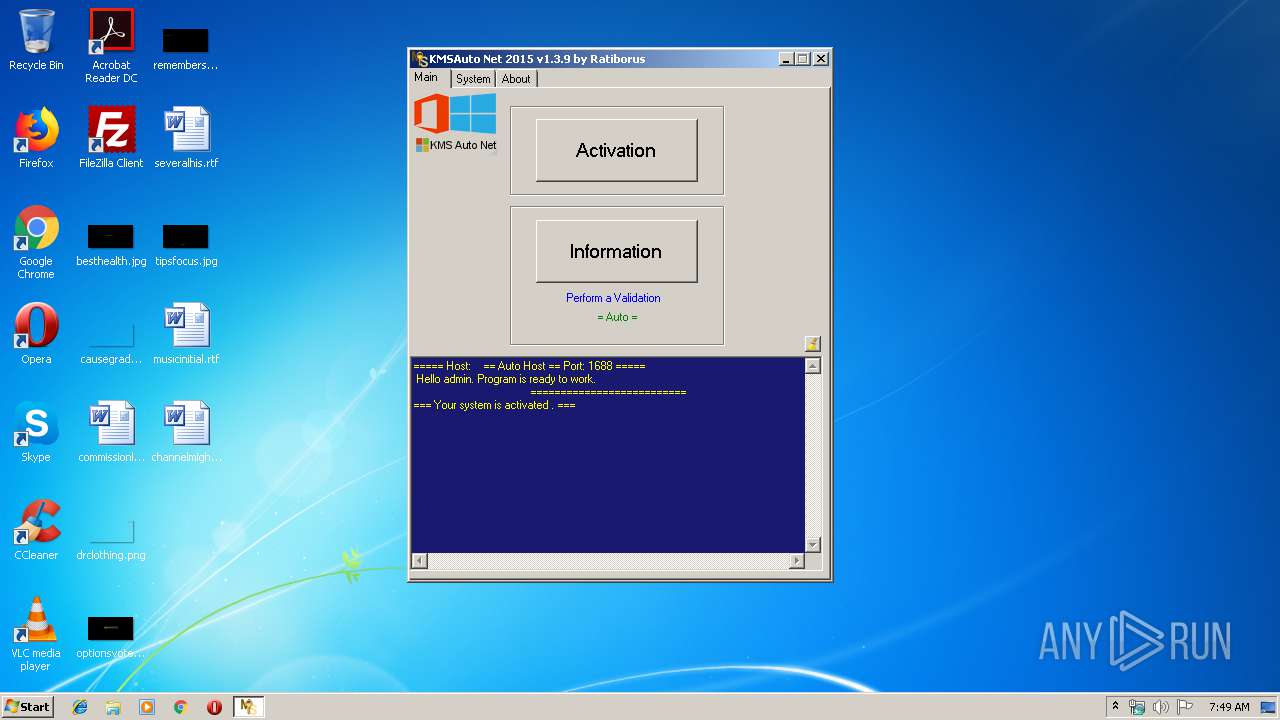Click KMSAuto Net title bar icon
1280x720 pixels.
coord(421,59)
